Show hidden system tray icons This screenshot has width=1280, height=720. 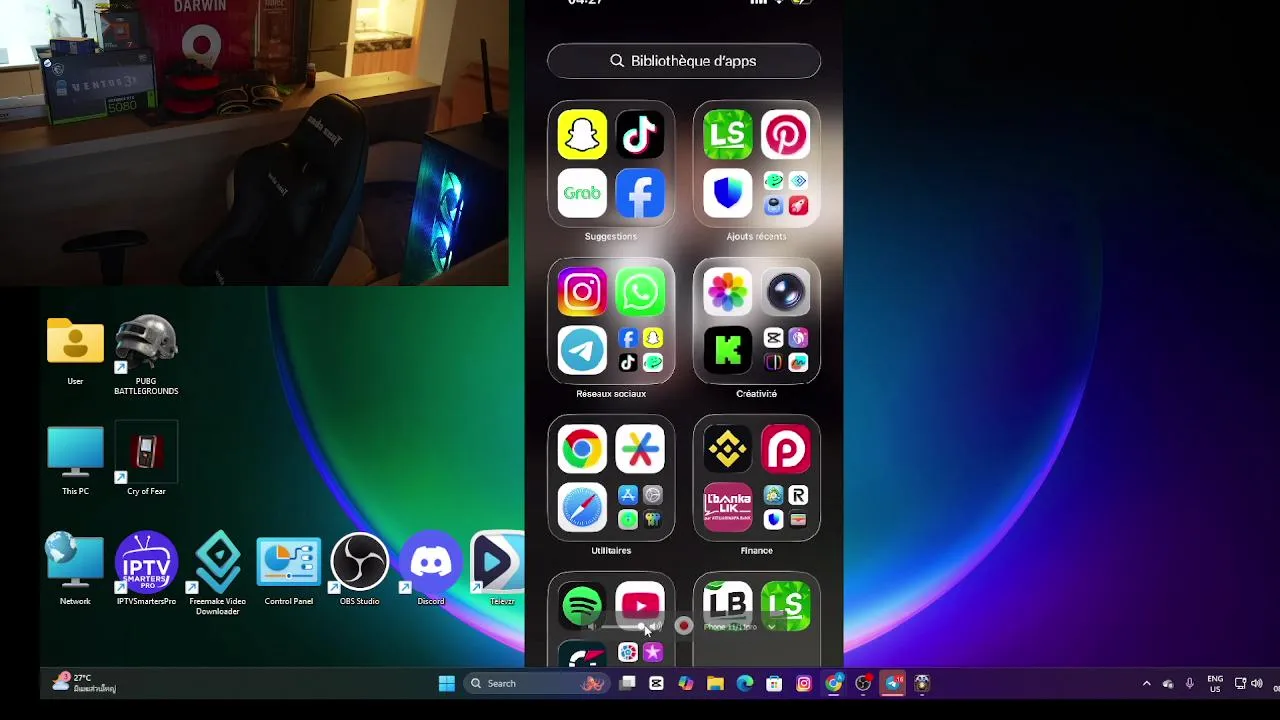[1146, 683]
